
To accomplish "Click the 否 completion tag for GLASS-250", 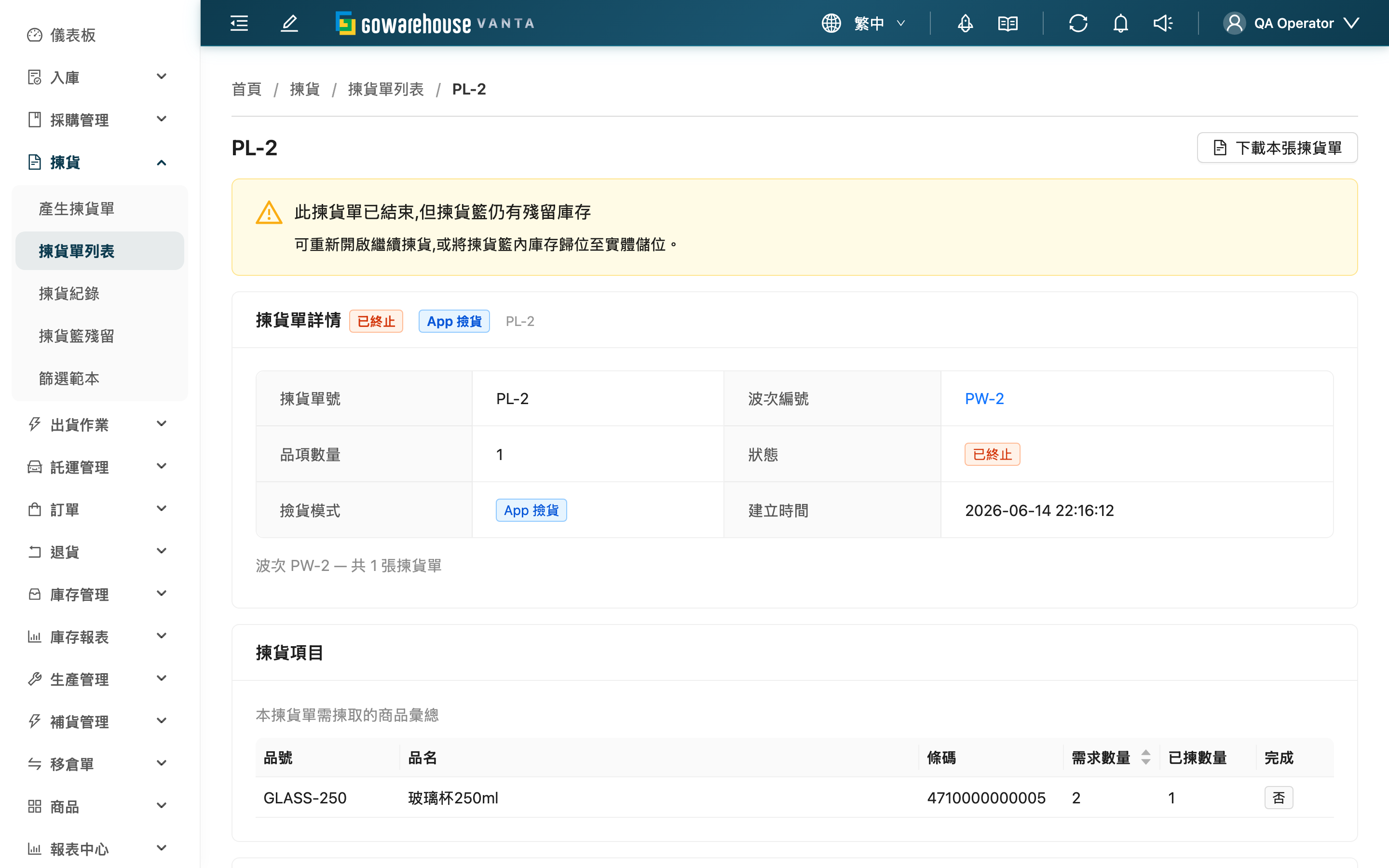I will click(1278, 798).
